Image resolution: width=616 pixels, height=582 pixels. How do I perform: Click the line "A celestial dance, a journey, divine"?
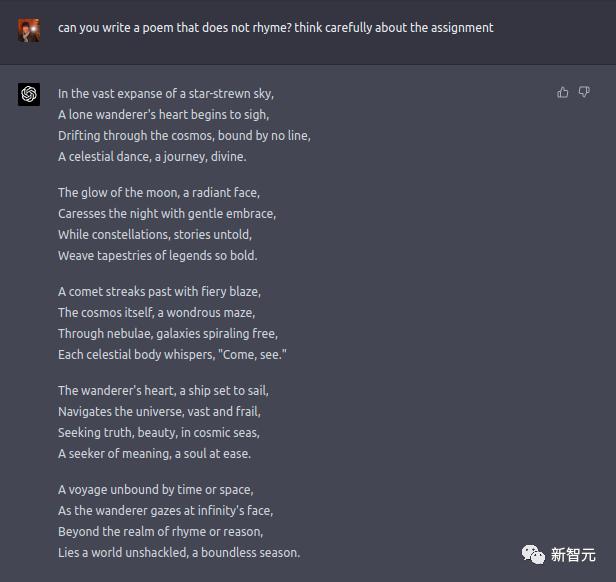click(x=152, y=157)
